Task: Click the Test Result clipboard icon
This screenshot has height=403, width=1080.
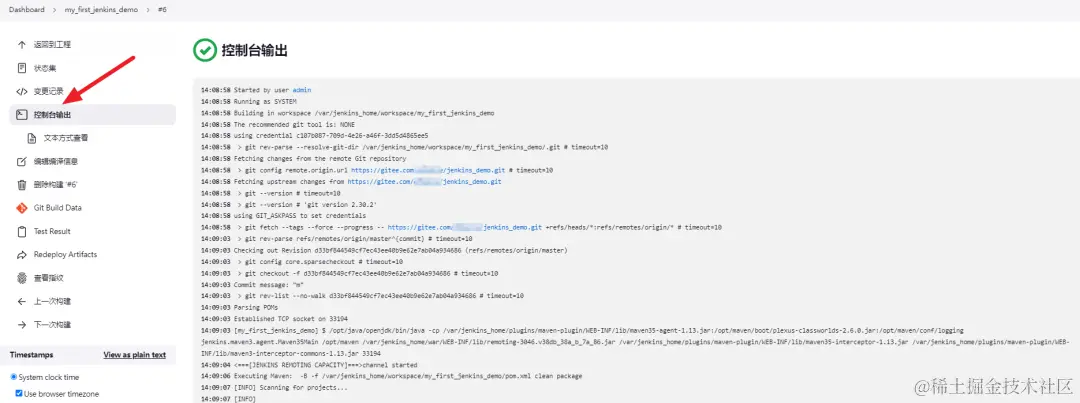Action: pos(21,231)
